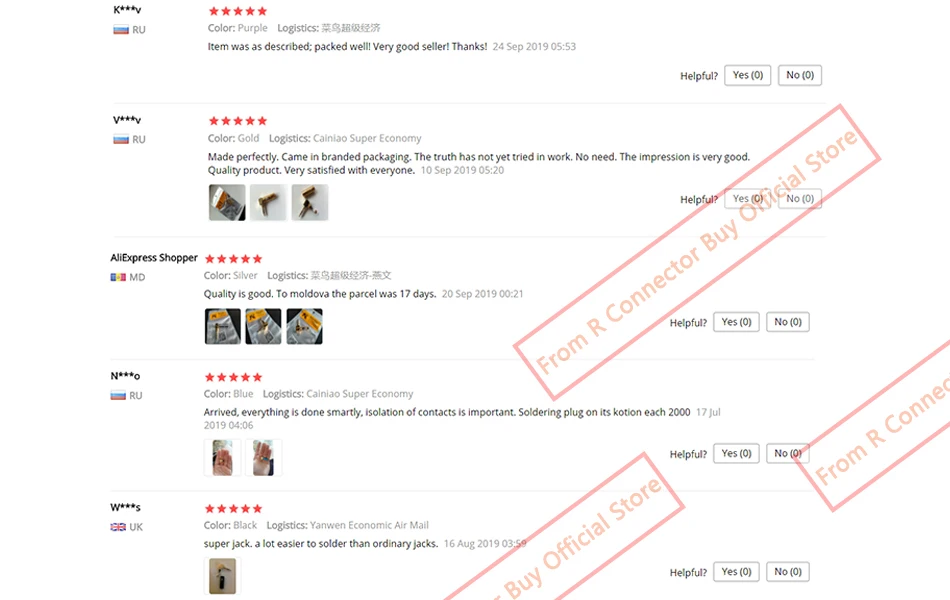
Task: Mark V***v's review as helpful with Yes
Action: (x=748, y=199)
